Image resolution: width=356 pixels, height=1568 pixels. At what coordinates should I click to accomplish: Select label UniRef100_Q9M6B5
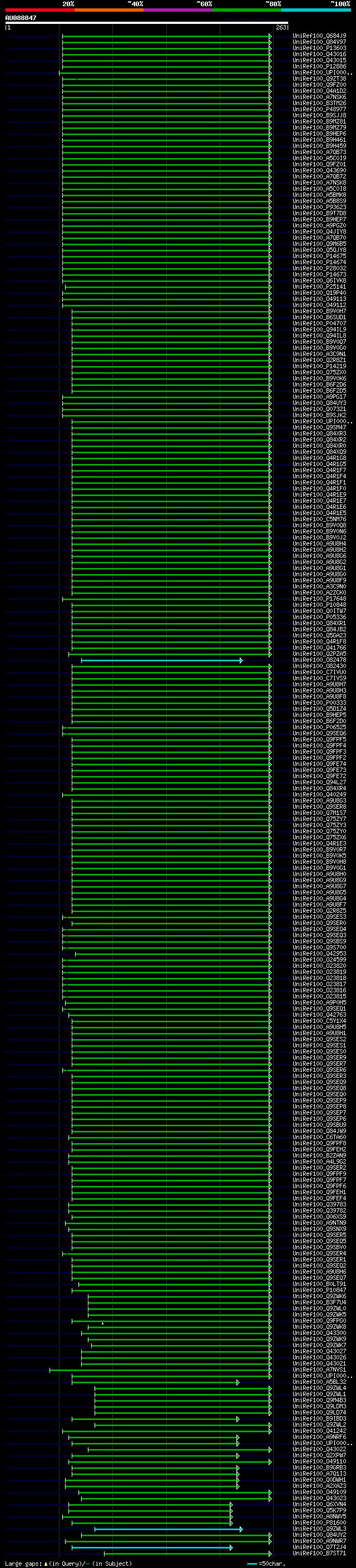coord(319,244)
